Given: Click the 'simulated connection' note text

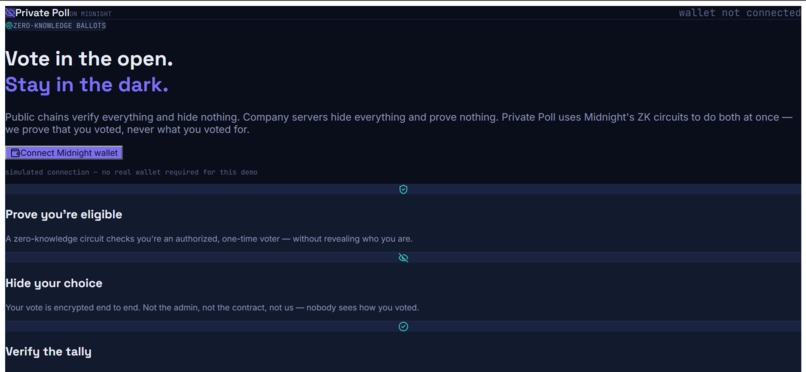Looking at the screenshot, I should [x=131, y=172].
